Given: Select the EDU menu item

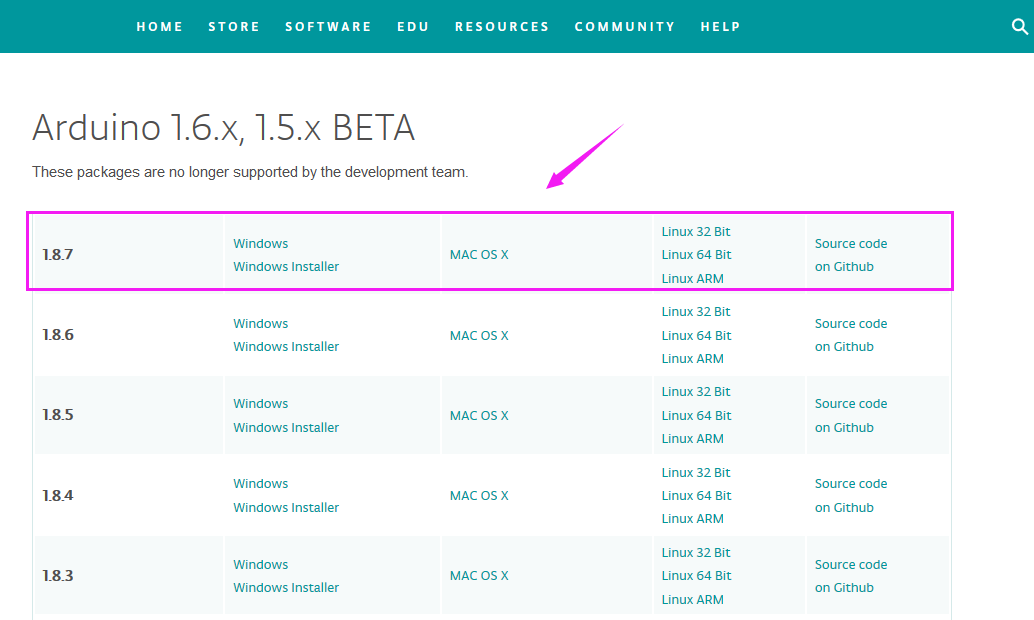Looking at the screenshot, I should coord(413,26).
